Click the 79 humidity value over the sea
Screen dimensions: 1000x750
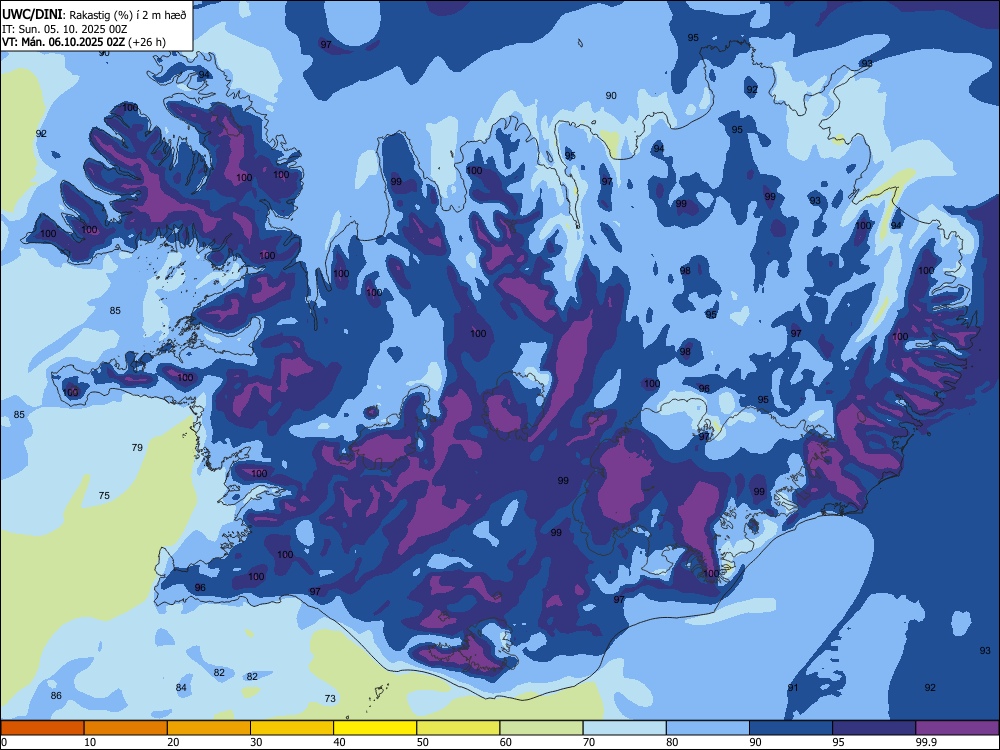[137, 448]
